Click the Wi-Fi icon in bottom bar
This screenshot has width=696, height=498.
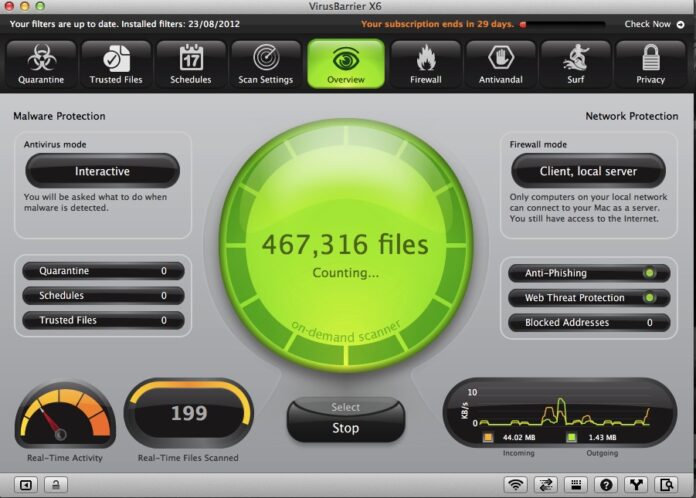tap(517, 485)
